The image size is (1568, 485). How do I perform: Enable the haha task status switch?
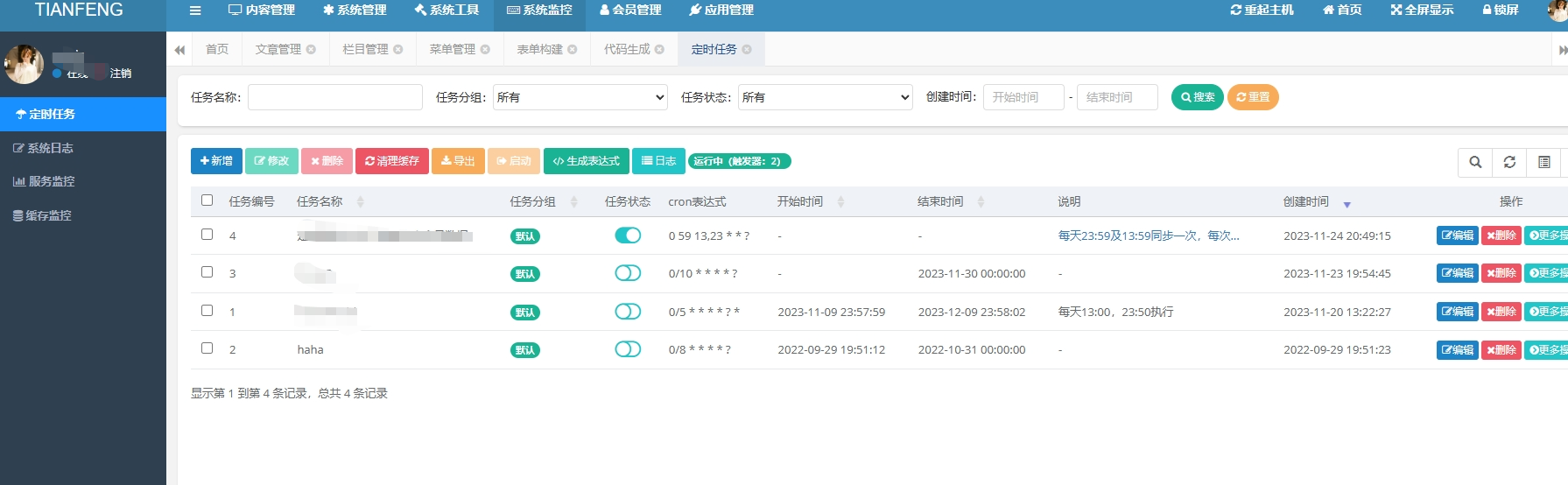[x=628, y=349]
